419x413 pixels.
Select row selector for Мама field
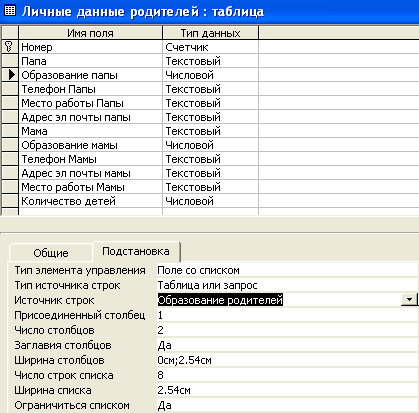click(10, 131)
